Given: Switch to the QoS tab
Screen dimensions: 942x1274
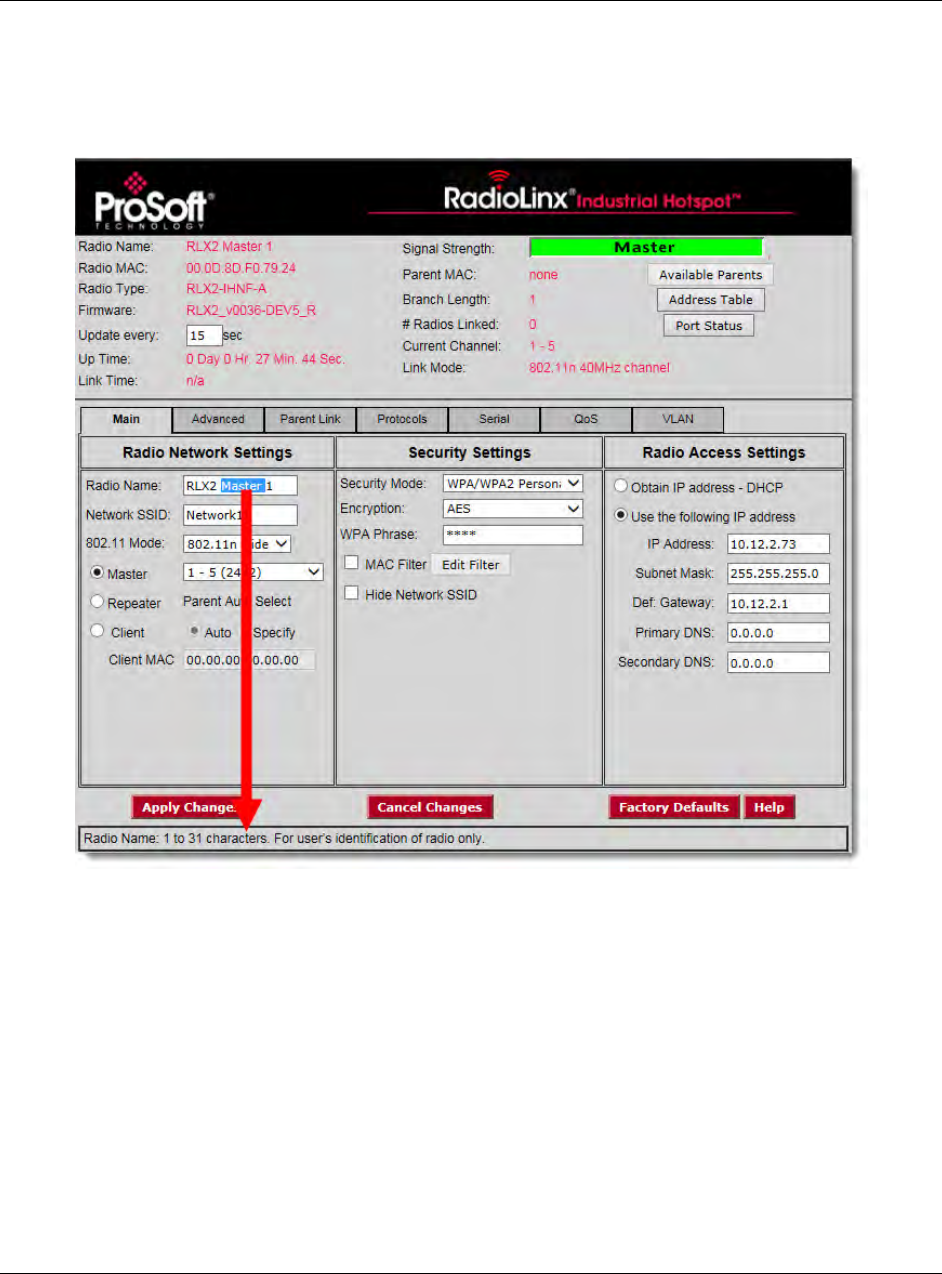Looking at the screenshot, I should pos(586,420).
